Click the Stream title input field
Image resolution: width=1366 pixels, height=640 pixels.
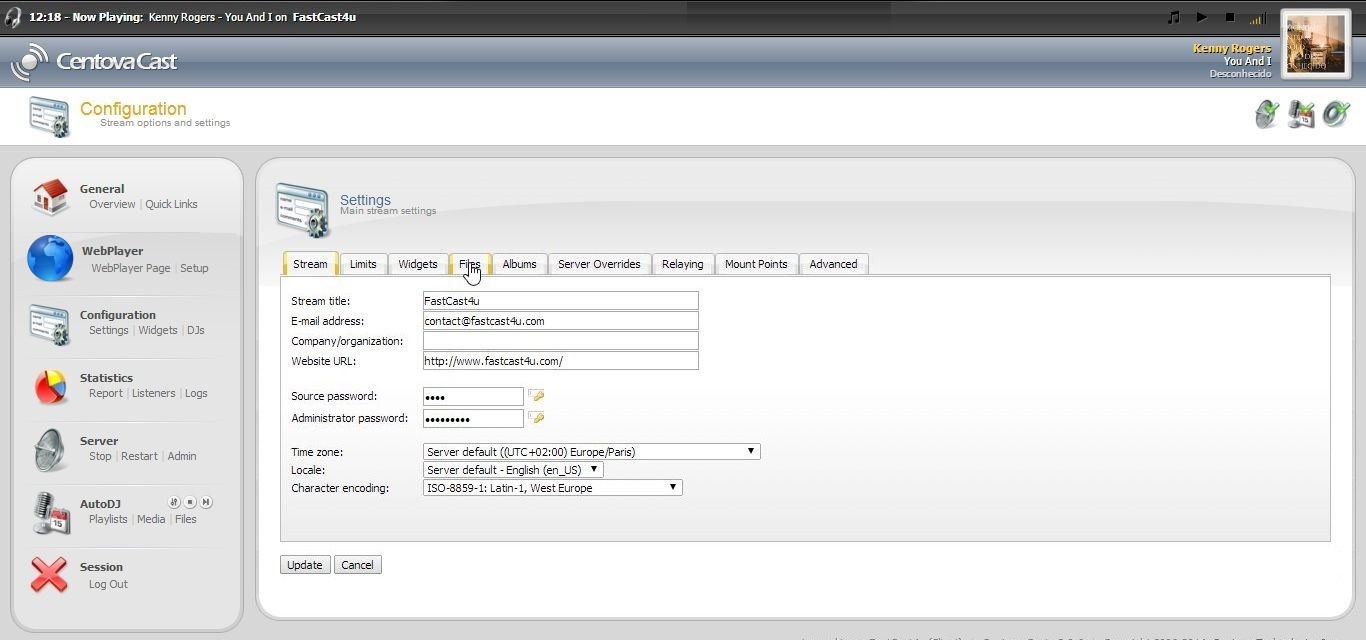click(x=560, y=301)
